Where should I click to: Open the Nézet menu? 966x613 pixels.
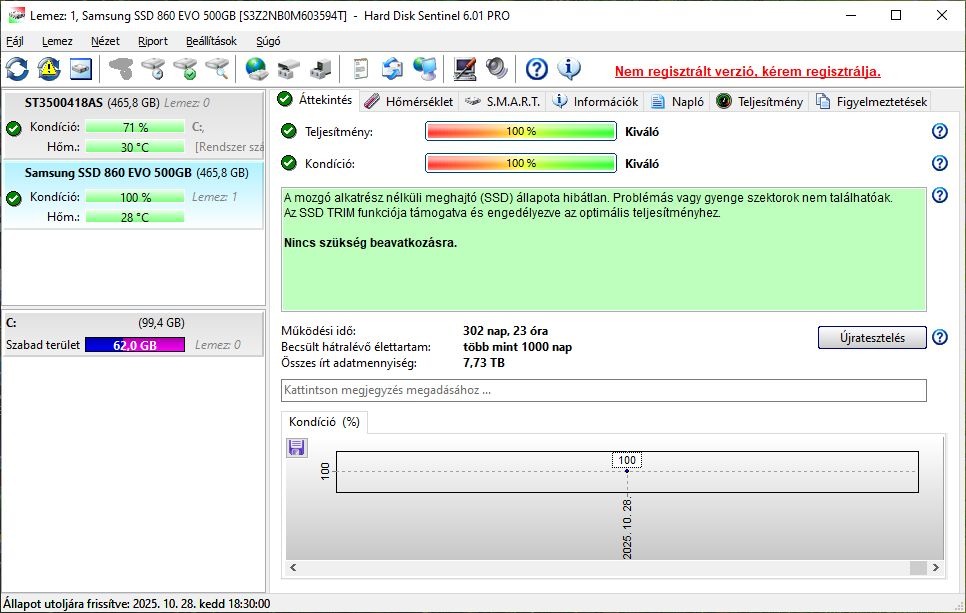tap(105, 41)
